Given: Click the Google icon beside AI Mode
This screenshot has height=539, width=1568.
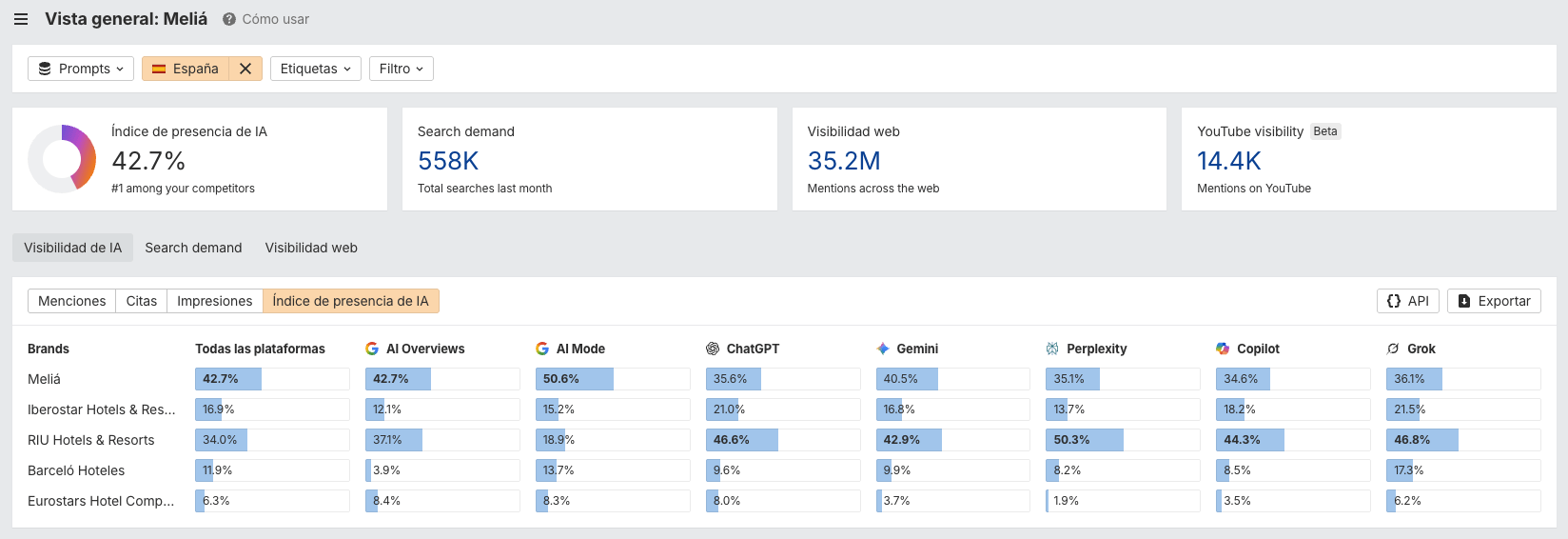Looking at the screenshot, I should click(542, 349).
